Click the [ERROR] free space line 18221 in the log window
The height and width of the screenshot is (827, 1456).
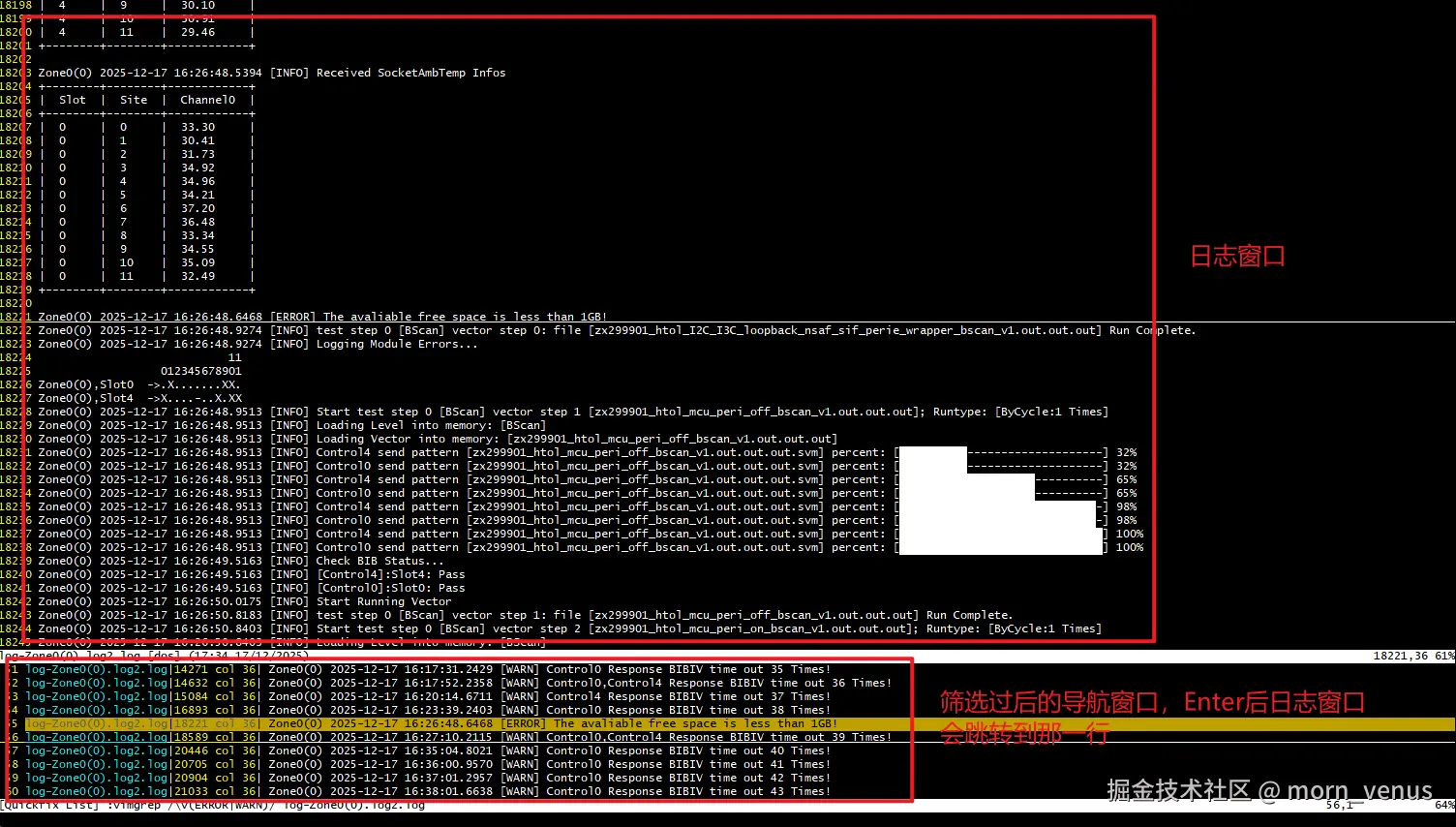(x=322, y=317)
